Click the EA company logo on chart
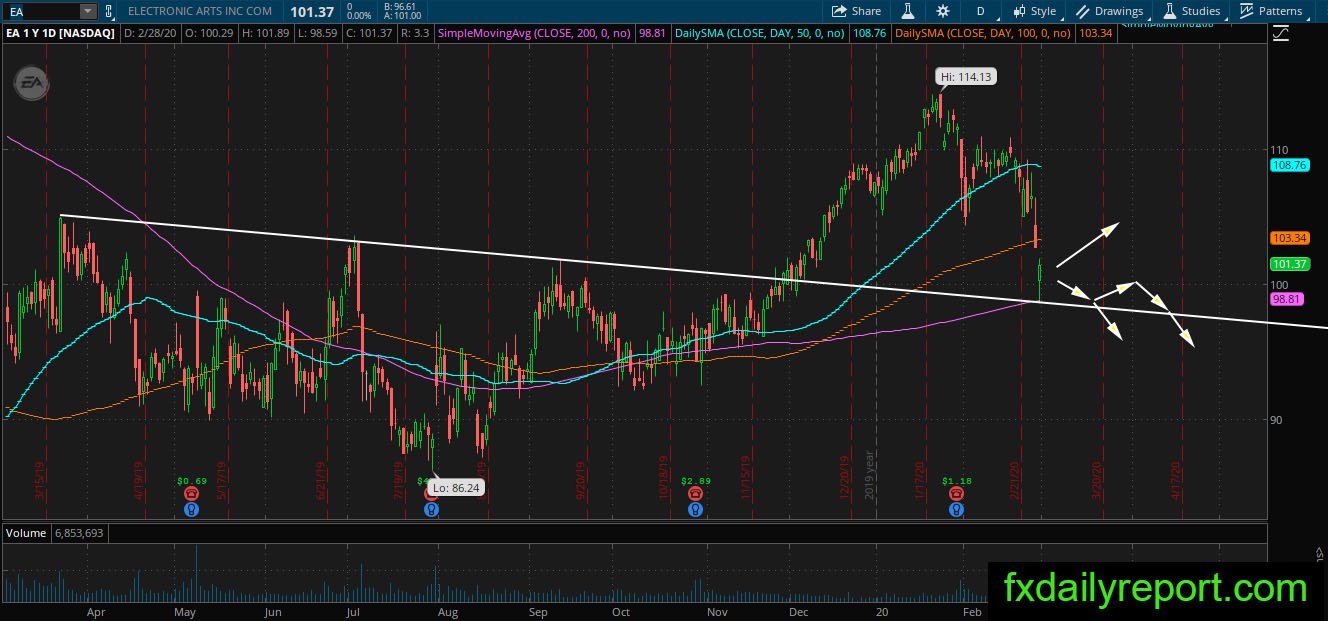The width and height of the screenshot is (1328, 621). point(31,83)
